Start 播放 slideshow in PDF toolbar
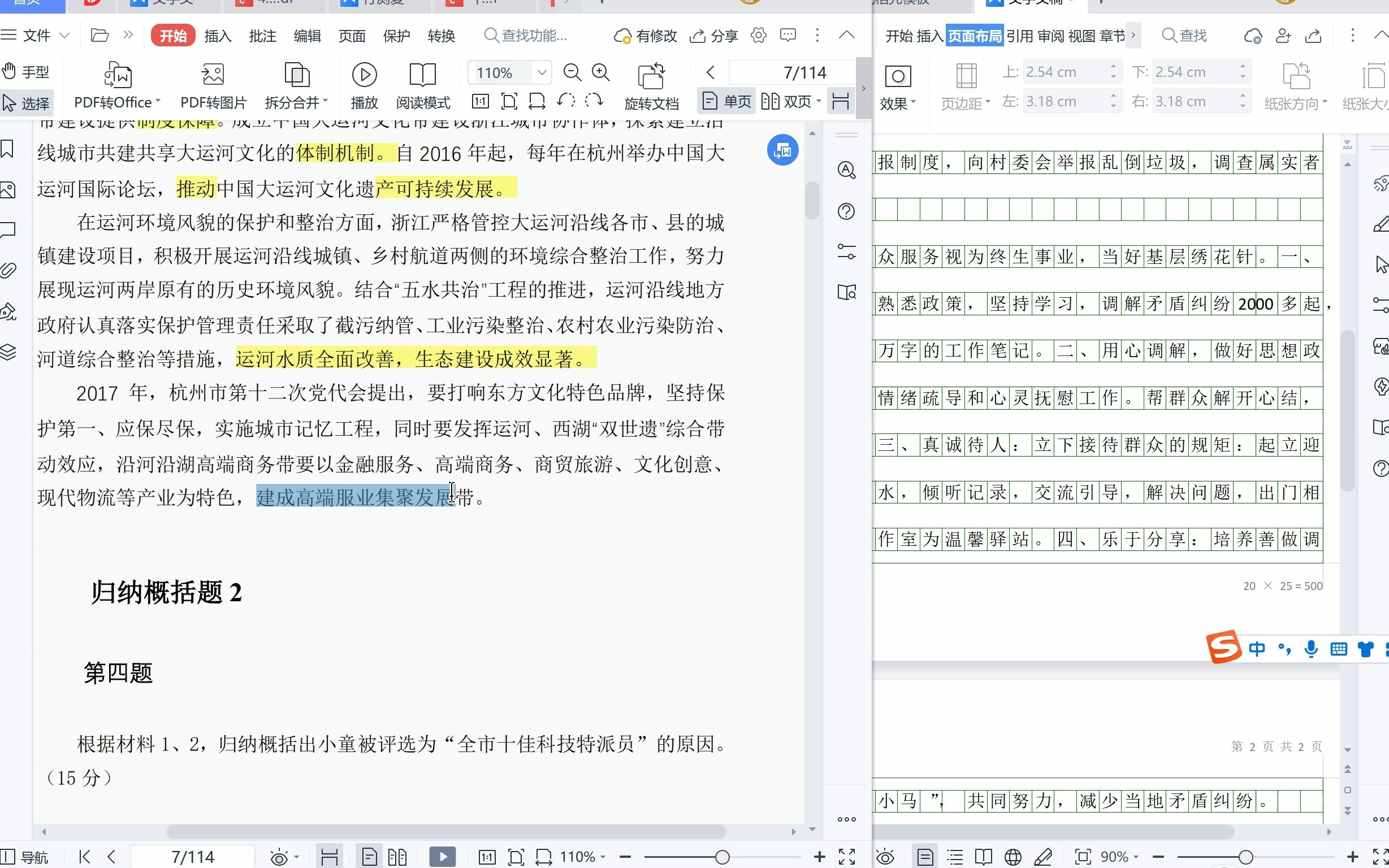This screenshot has width=1389, height=868. [364, 86]
